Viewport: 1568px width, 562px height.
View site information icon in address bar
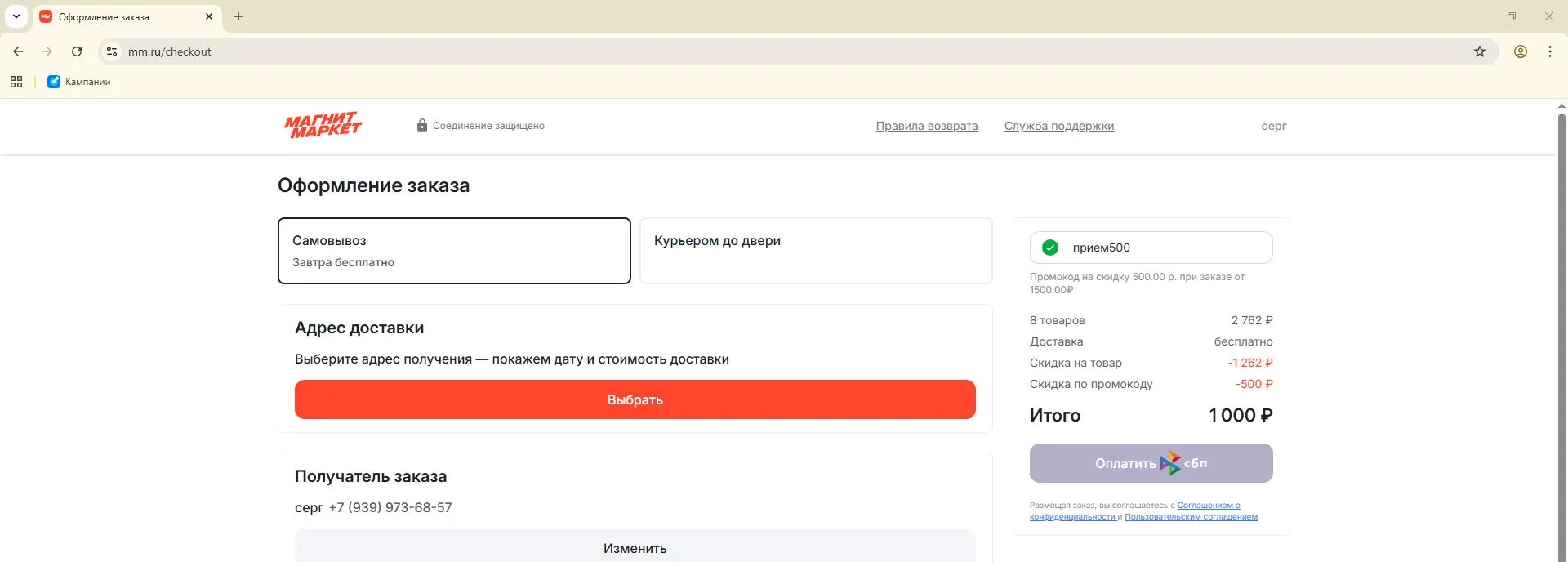(112, 51)
